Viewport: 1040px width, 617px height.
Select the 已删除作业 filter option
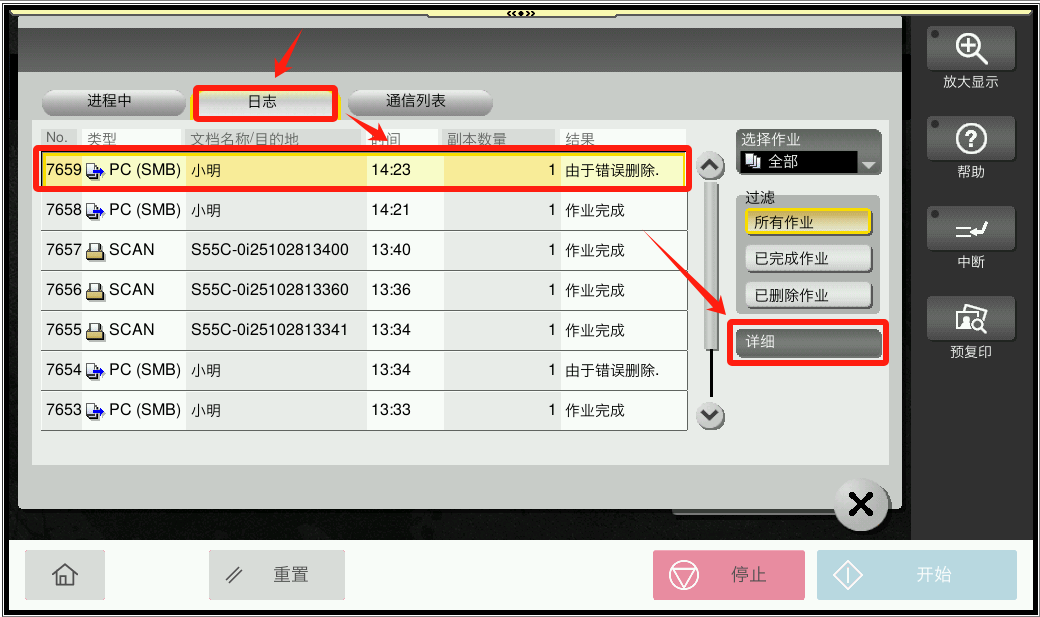pos(808,296)
